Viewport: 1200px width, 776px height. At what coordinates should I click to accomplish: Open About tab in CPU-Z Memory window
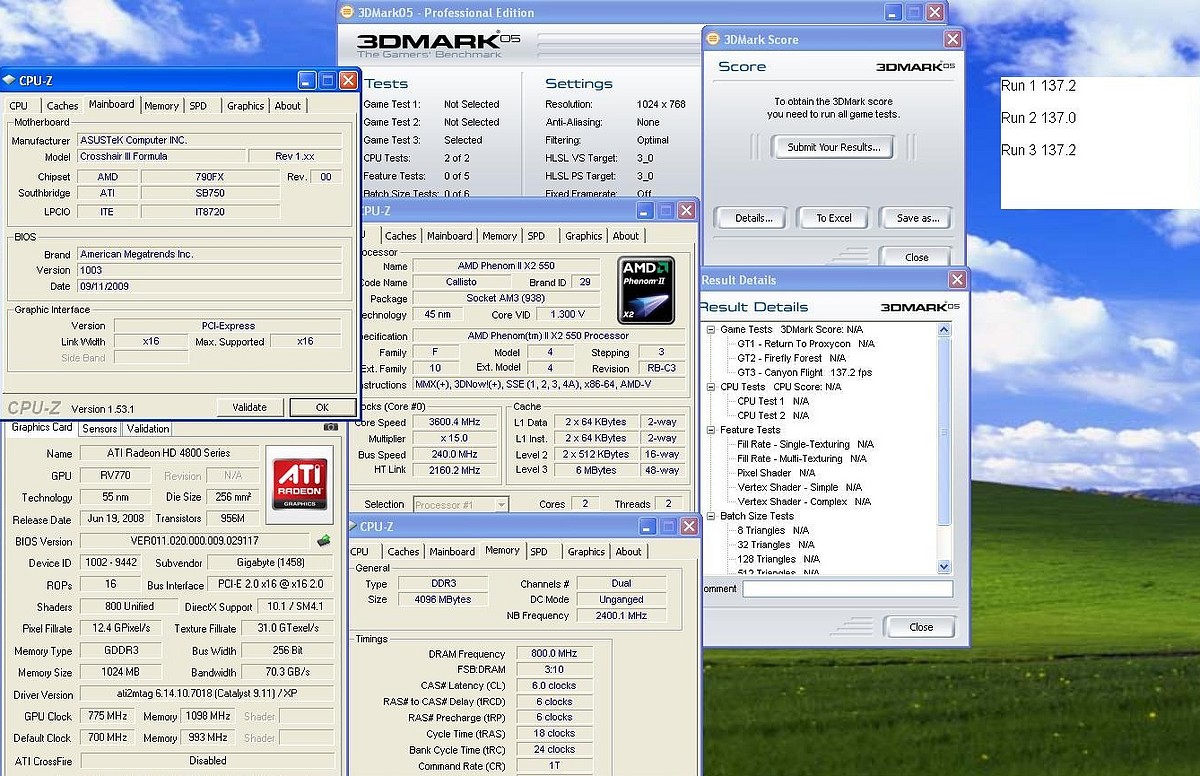[629, 551]
